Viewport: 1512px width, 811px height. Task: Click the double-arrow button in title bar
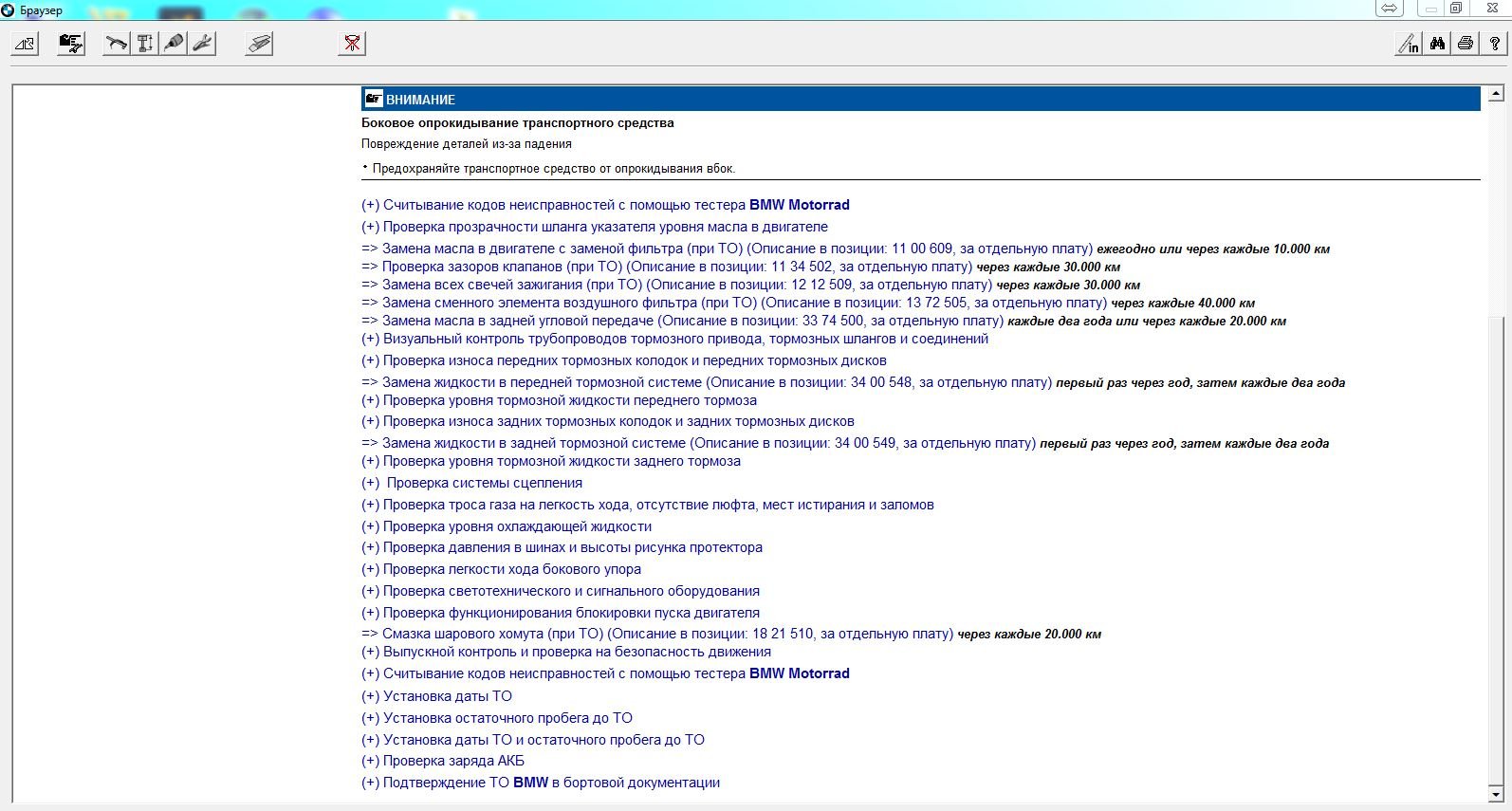[1390, 9]
